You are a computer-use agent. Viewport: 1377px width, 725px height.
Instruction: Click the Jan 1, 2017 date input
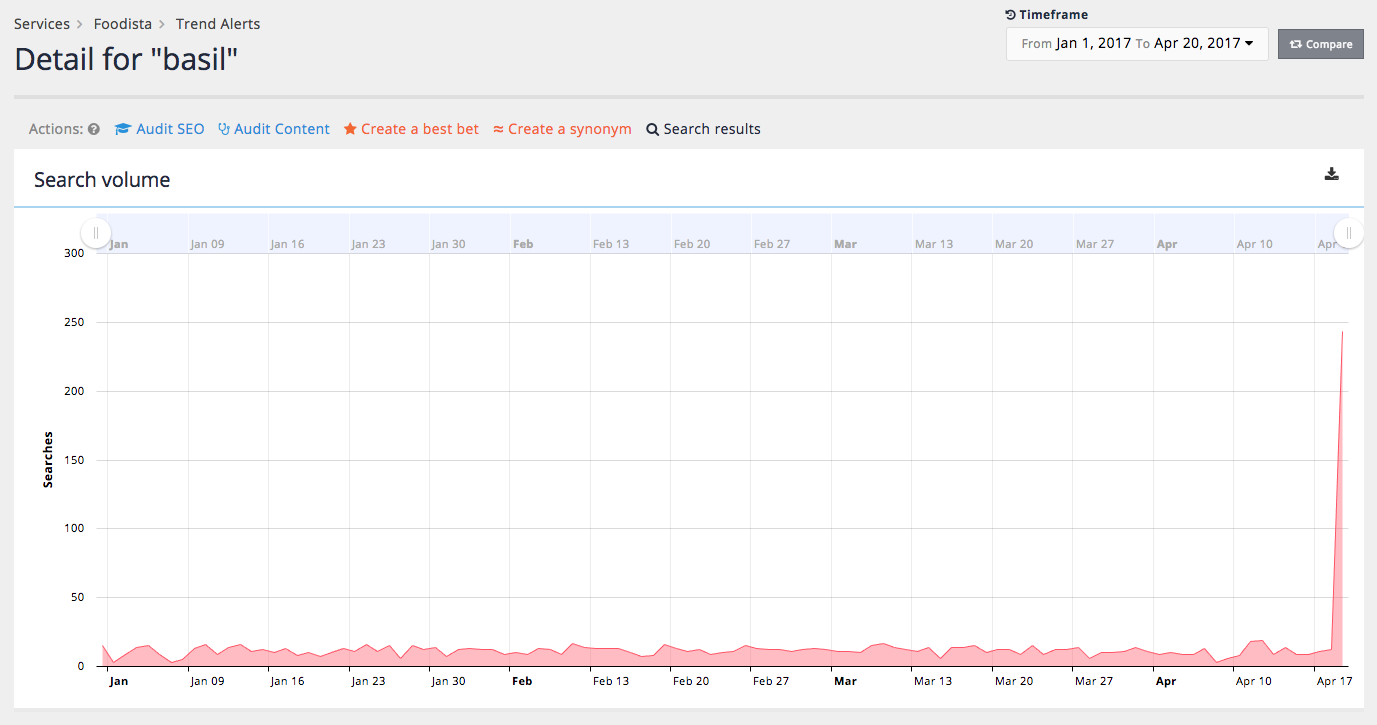click(x=1095, y=44)
